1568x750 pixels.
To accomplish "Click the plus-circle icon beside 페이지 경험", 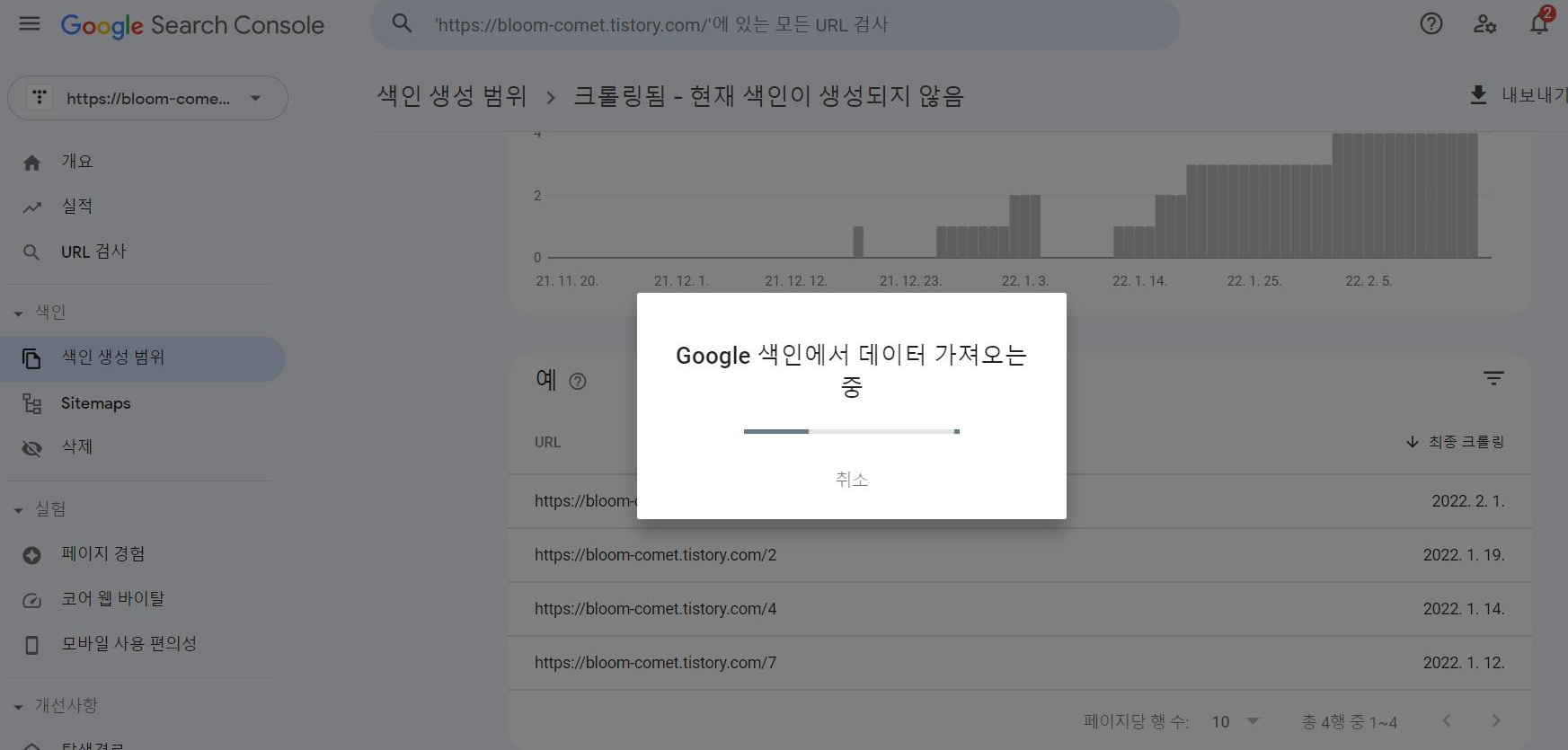I will [31, 555].
